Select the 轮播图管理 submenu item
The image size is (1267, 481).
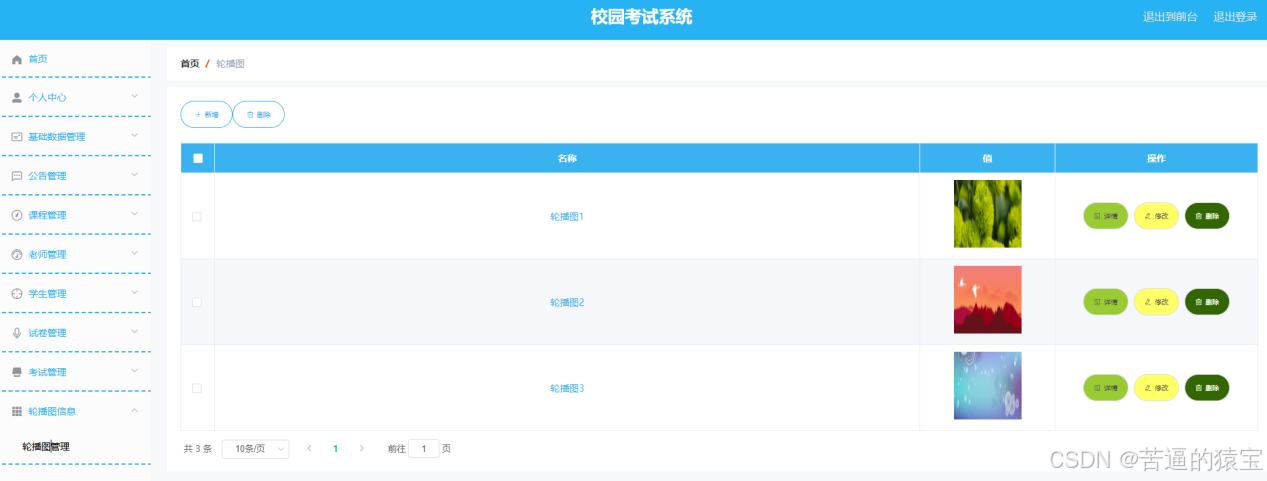[46, 447]
